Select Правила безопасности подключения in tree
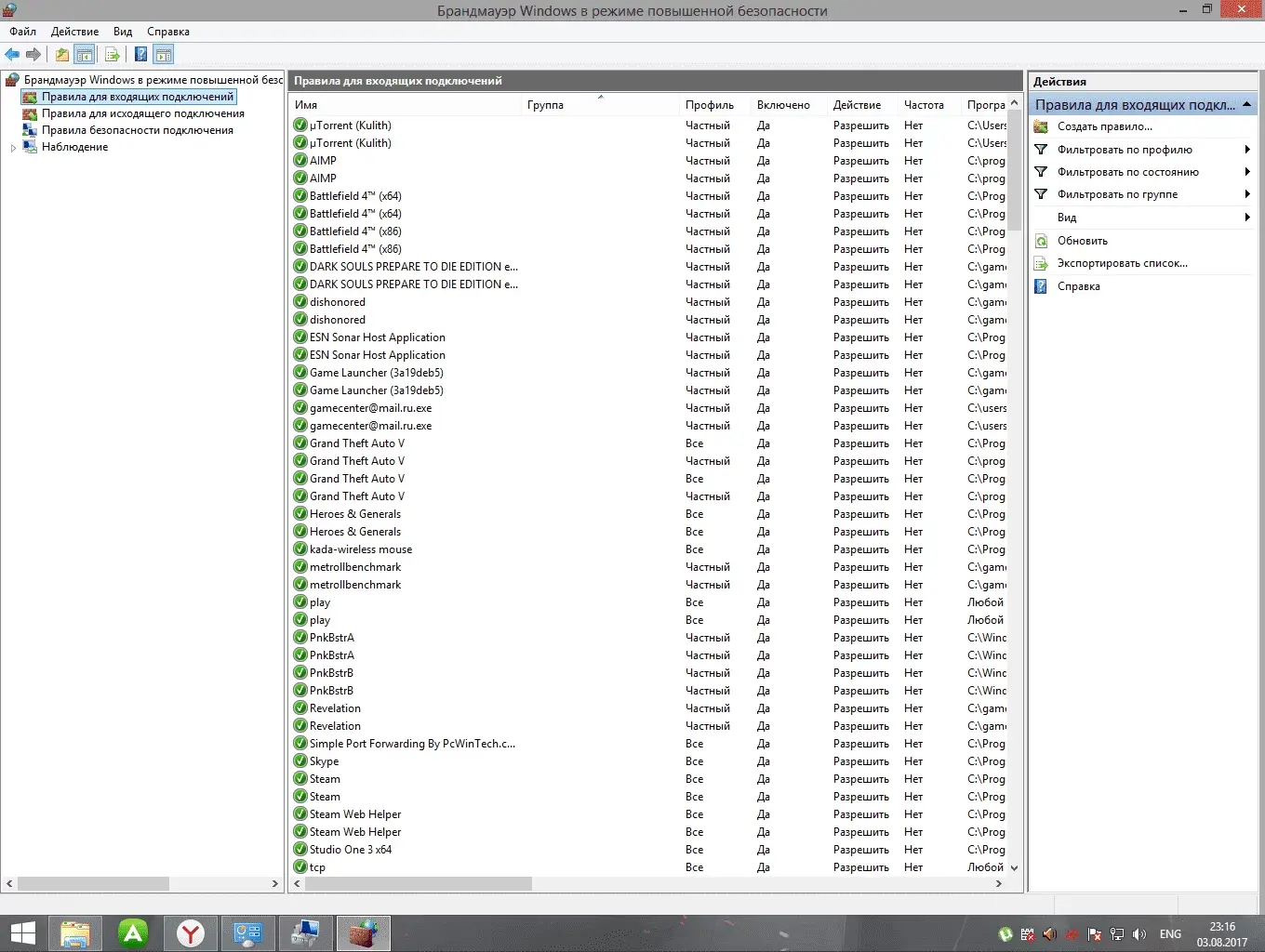Viewport: 1265px width, 952px height. point(138,130)
